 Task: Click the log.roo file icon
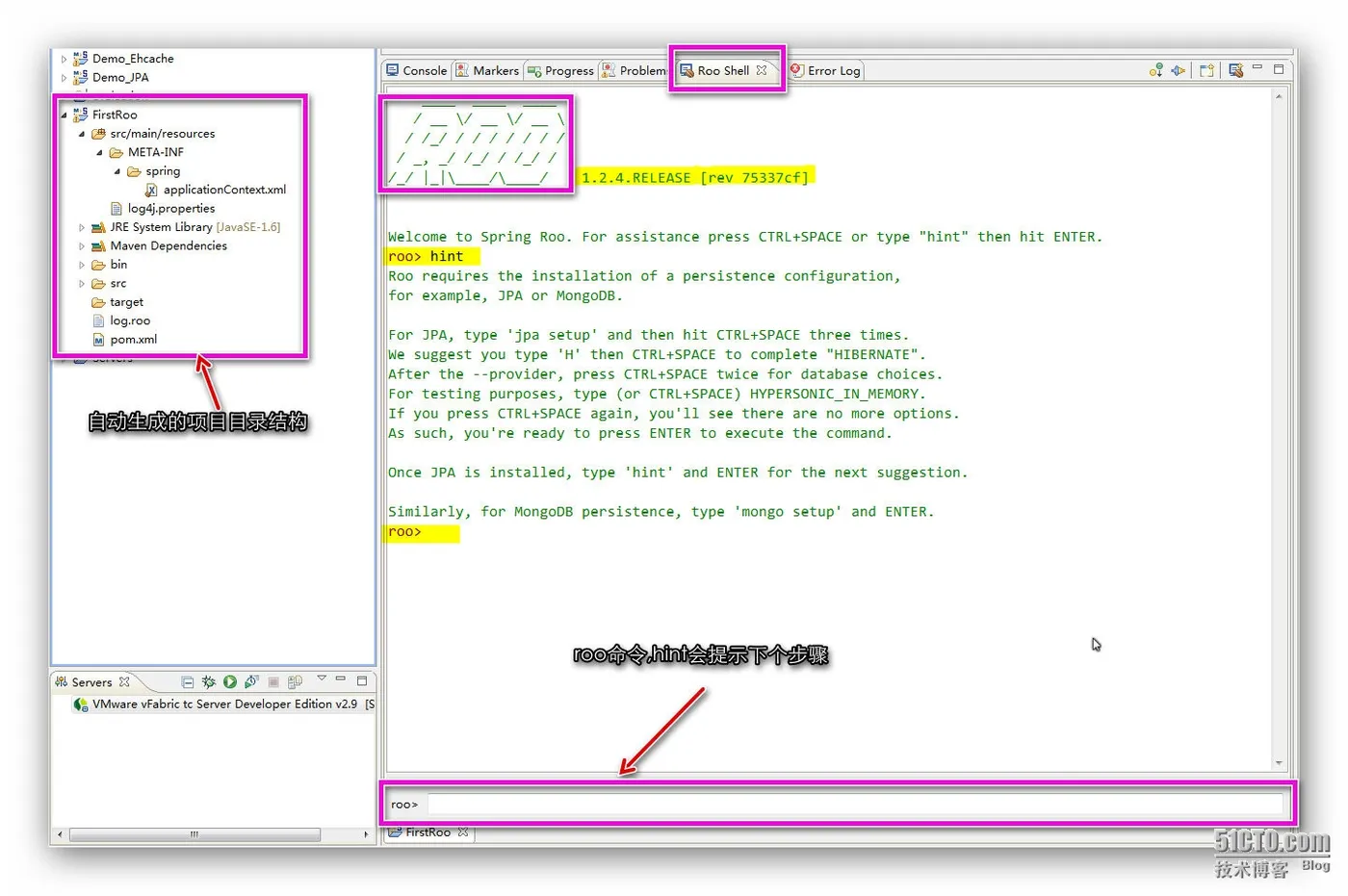(98, 320)
